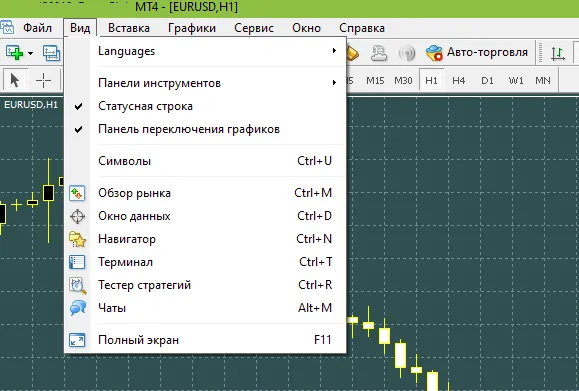Click the MetaTrader app icon in menu bar
The image size is (579, 391).
(7, 28)
